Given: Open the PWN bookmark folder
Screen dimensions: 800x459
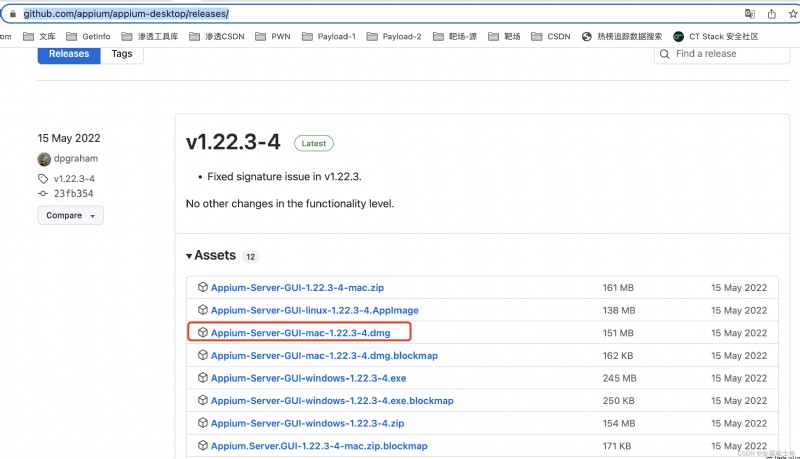Looking at the screenshot, I should click(273, 36).
